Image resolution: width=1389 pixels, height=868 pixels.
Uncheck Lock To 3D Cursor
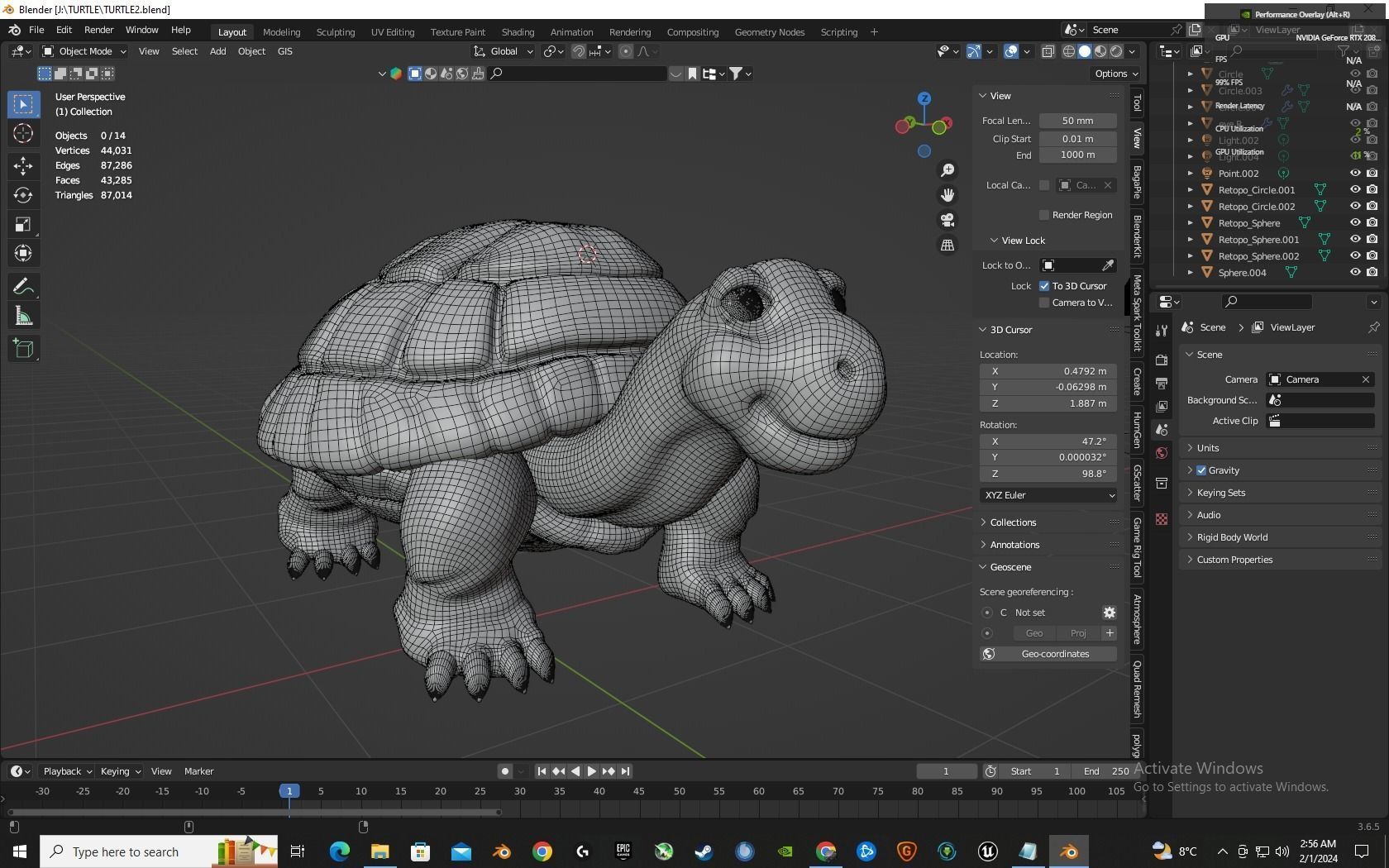click(x=1044, y=286)
